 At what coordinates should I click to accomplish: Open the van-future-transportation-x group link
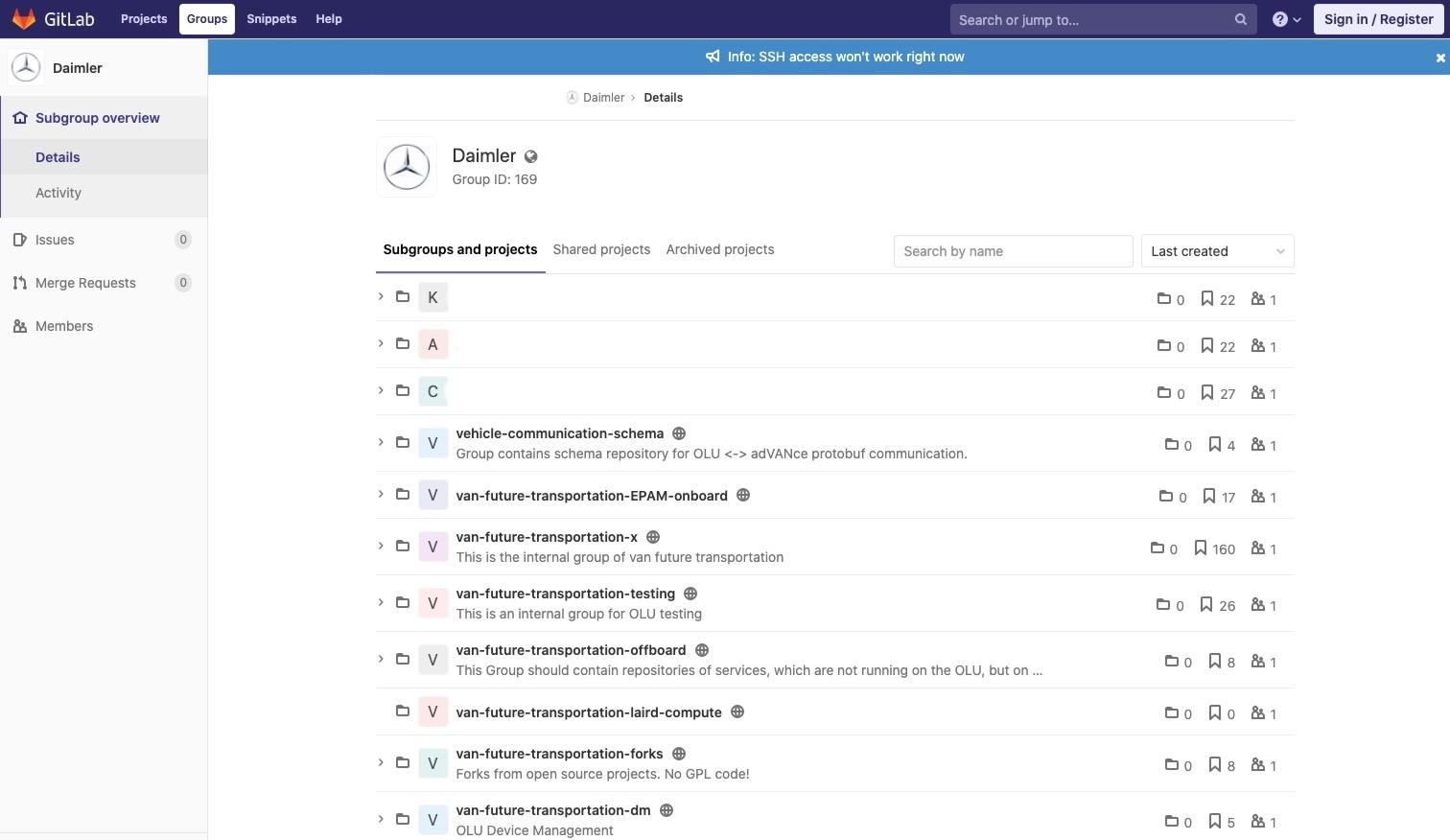coord(547,537)
